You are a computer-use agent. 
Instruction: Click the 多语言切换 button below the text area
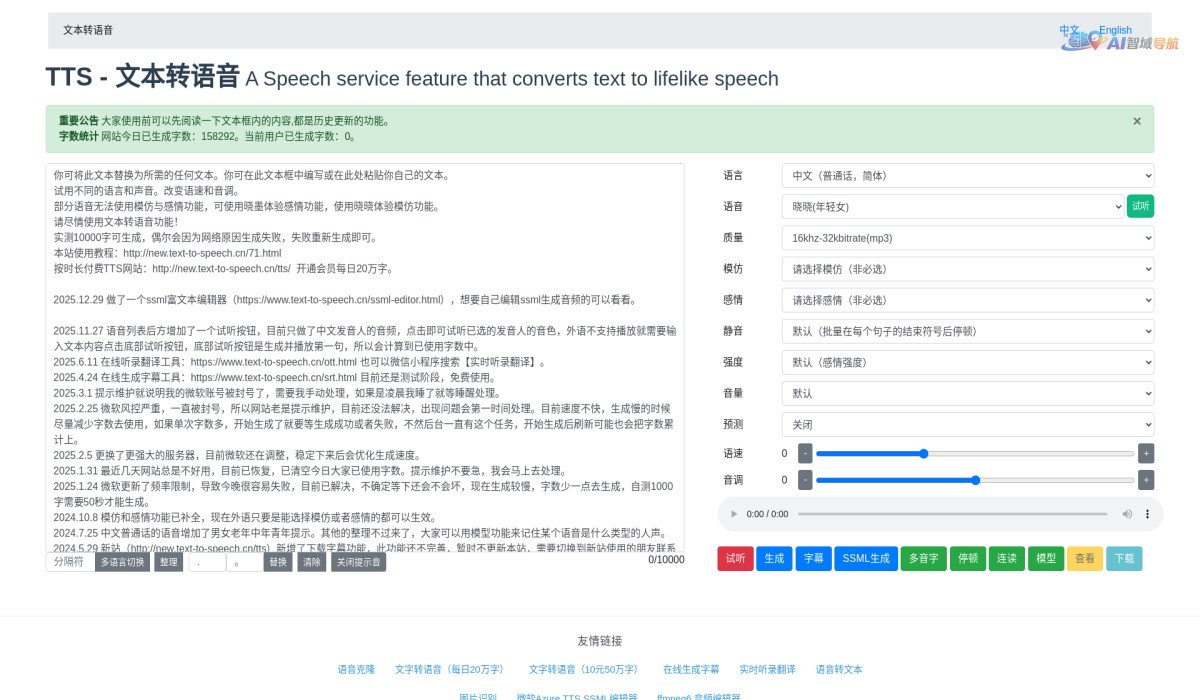pyautogui.click(x=122, y=562)
